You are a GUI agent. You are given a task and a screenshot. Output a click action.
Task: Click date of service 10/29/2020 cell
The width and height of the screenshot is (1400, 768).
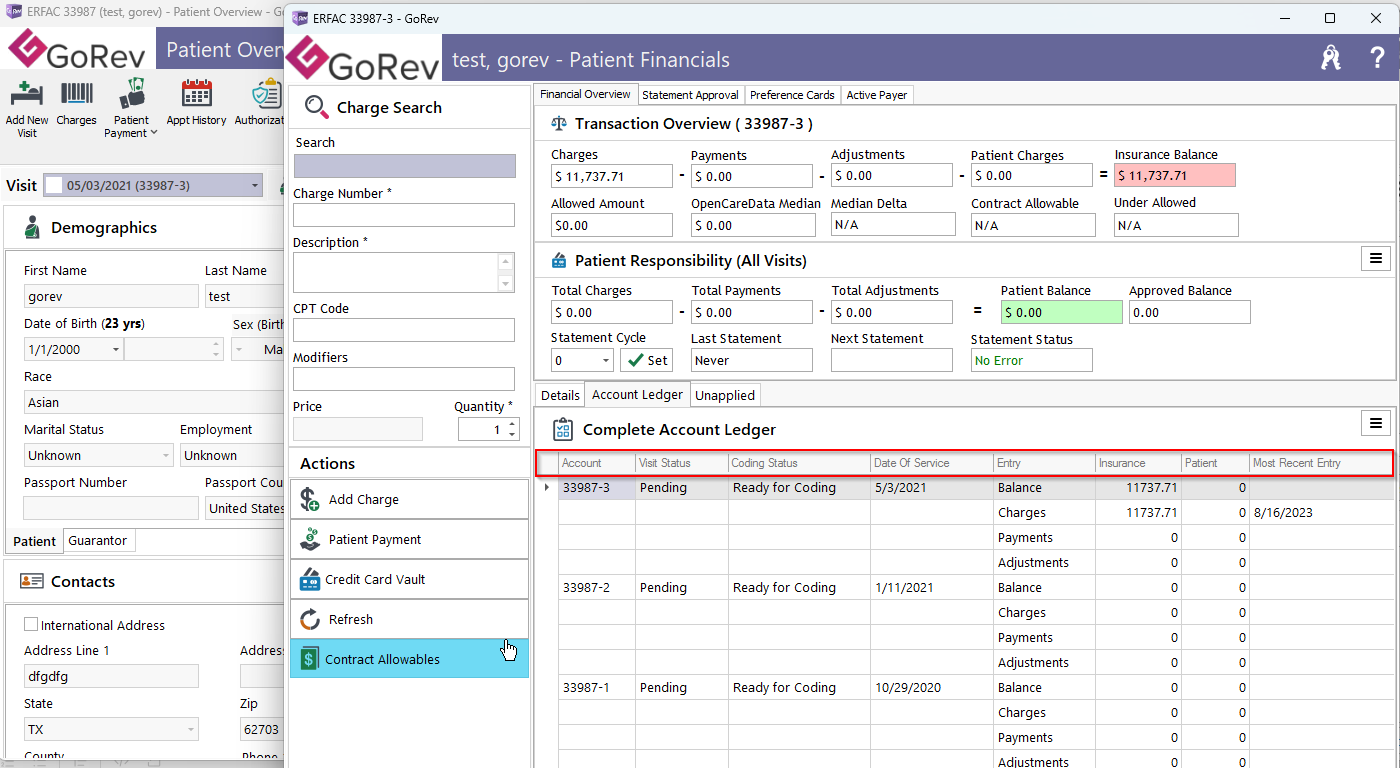932,687
